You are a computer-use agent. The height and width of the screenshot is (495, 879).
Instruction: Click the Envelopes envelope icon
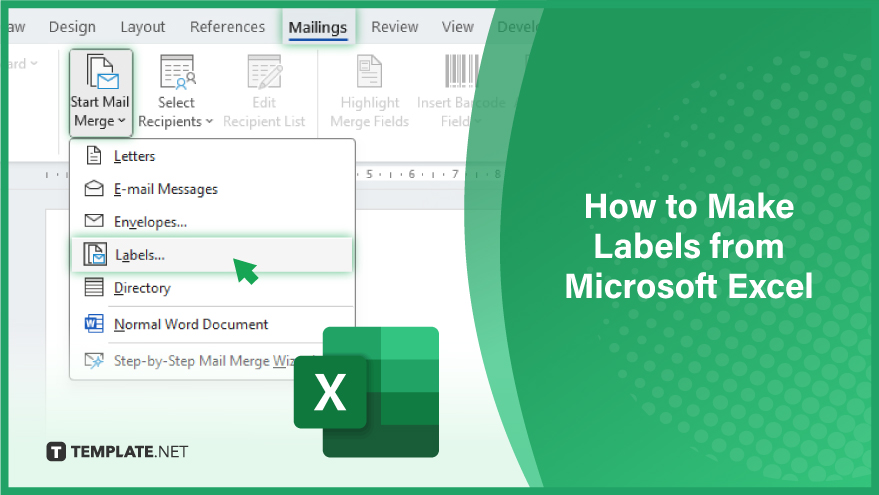click(94, 221)
